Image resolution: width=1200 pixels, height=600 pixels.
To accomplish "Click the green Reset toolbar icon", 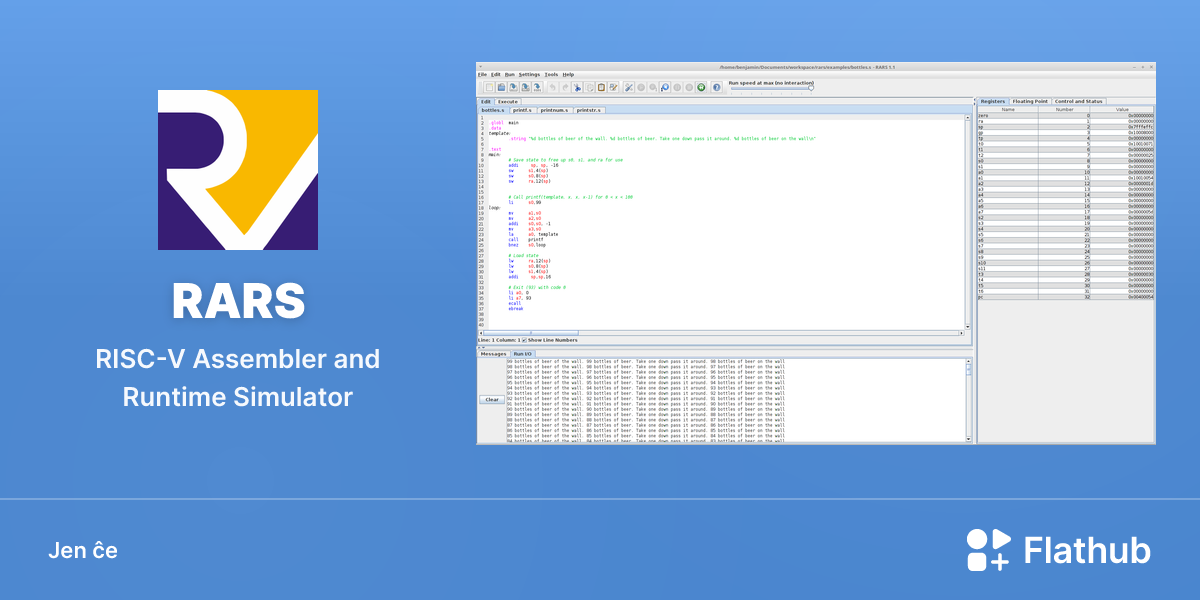I will [701, 87].
